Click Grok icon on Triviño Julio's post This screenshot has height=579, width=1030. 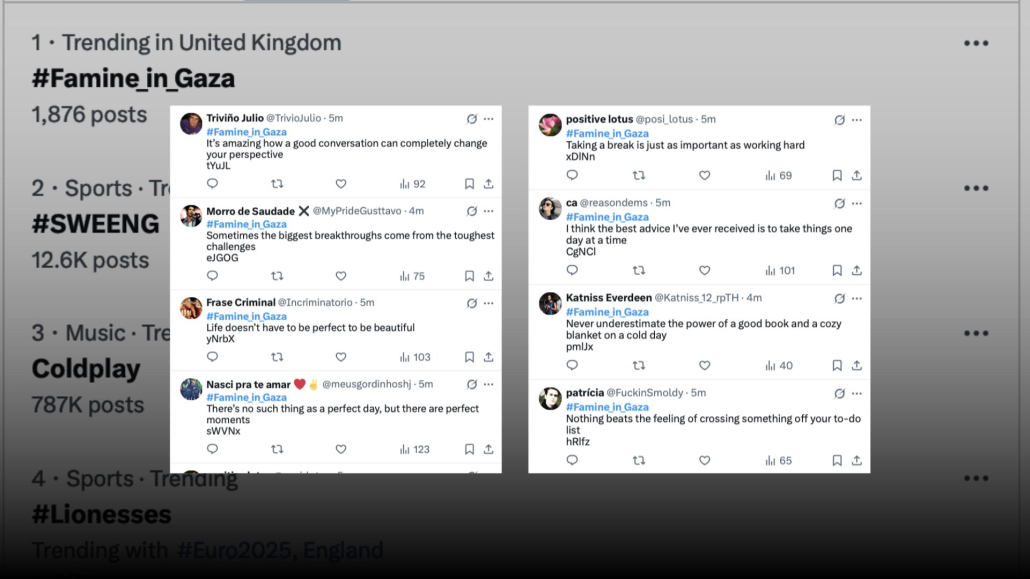tap(472, 119)
